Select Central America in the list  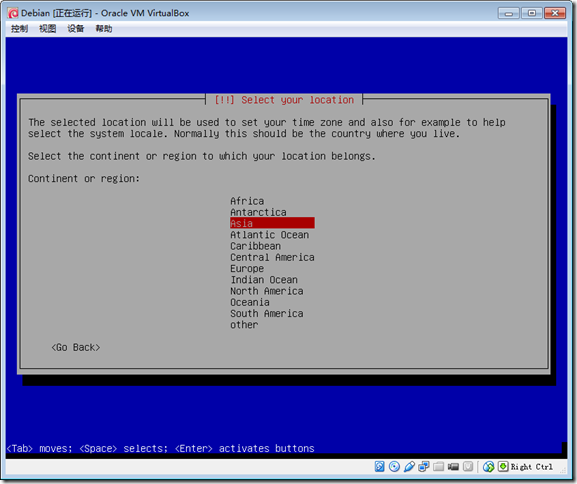pyautogui.click(x=272, y=257)
